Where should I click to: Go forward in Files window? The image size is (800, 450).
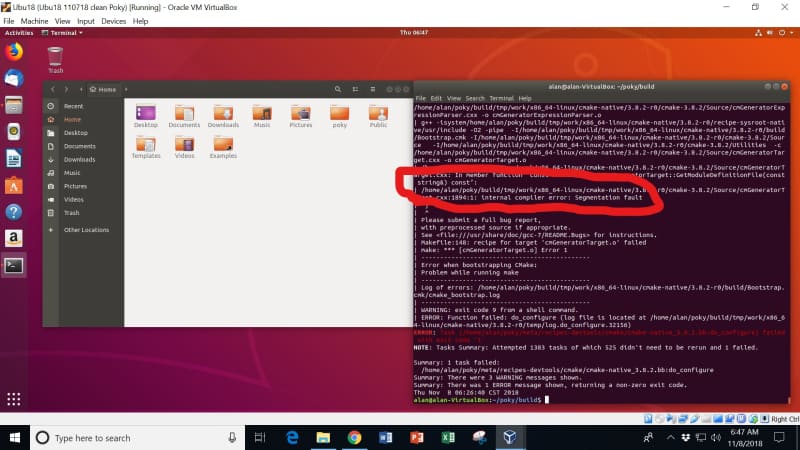tap(66, 89)
